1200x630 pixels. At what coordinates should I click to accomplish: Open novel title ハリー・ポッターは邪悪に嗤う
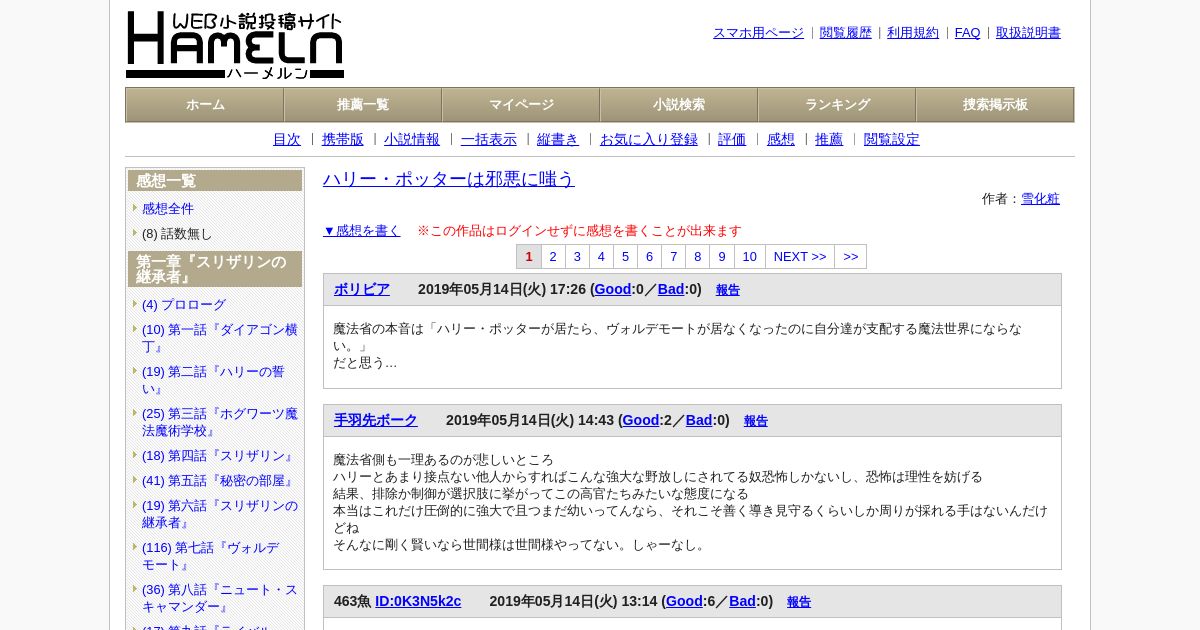coord(449,179)
